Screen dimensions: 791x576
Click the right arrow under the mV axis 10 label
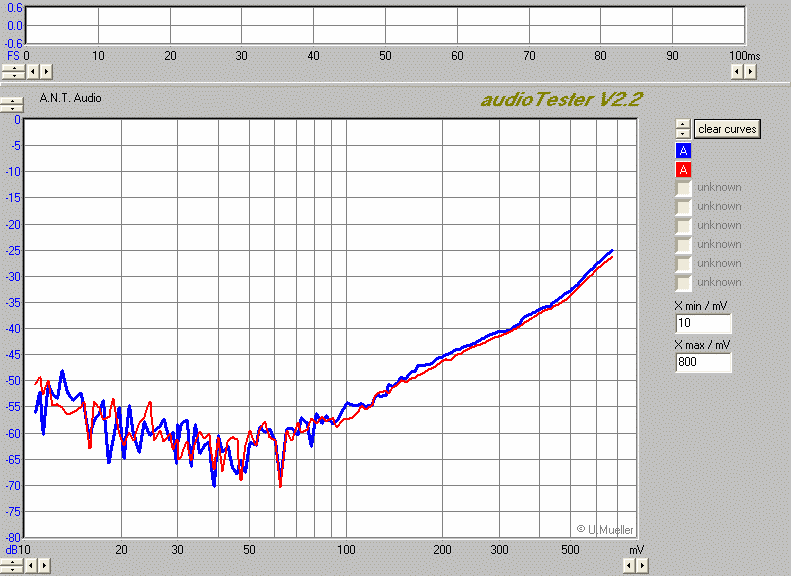(44, 565)
